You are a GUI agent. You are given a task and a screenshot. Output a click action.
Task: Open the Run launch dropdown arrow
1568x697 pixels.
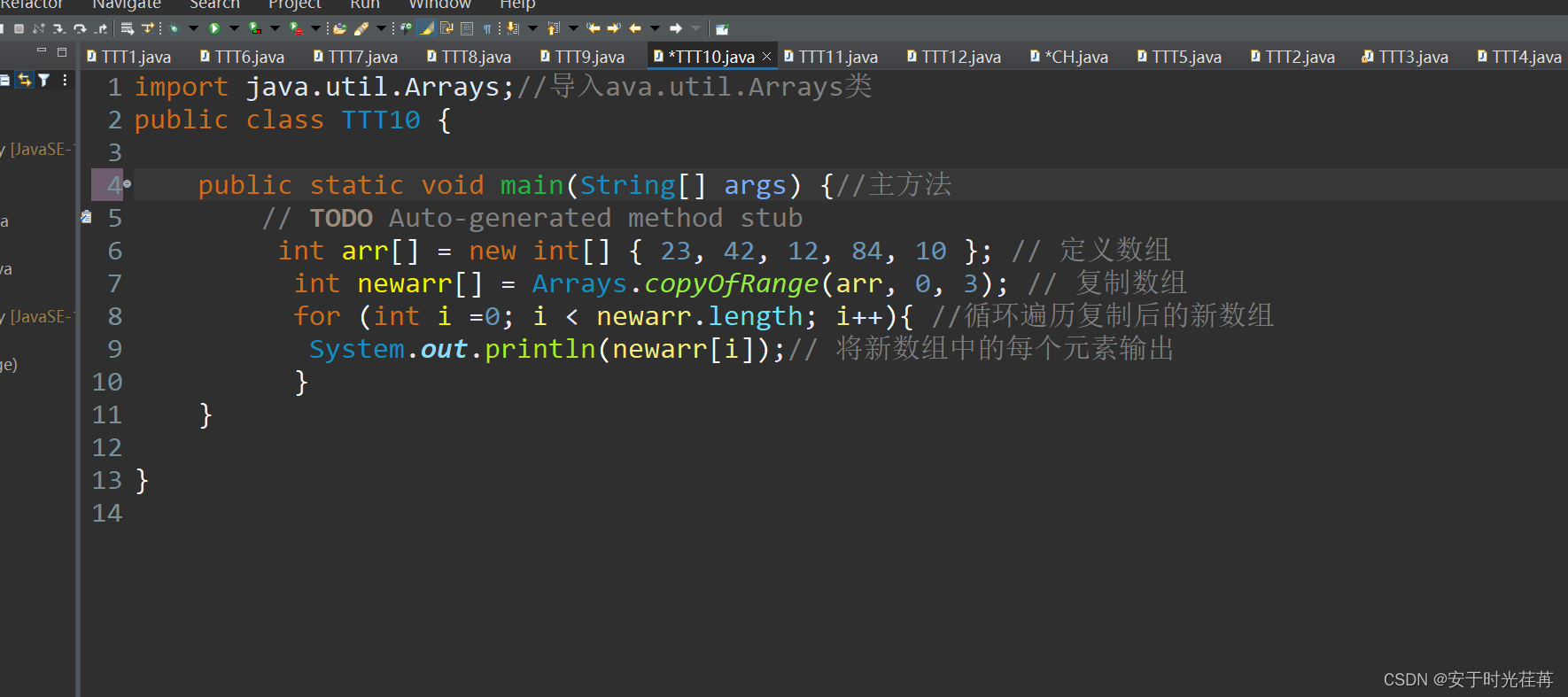234,28
